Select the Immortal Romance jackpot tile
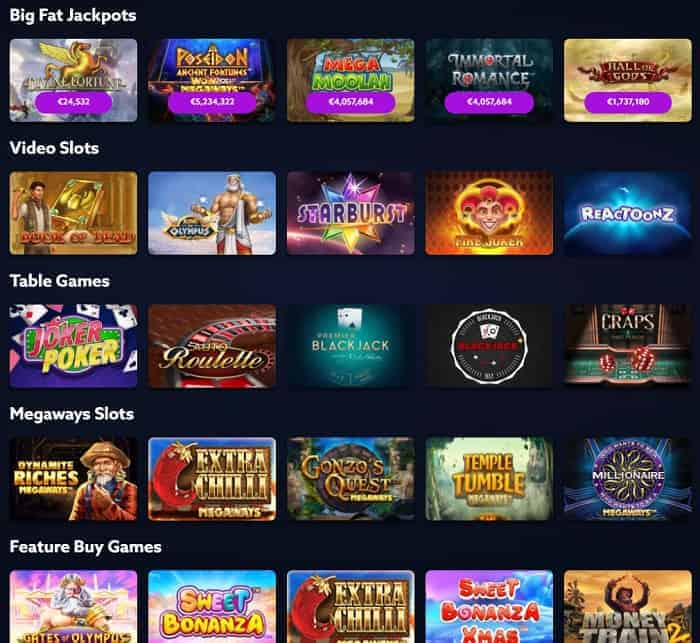Image resolution: width=700 pixels, height=643 pixels. 489,80
